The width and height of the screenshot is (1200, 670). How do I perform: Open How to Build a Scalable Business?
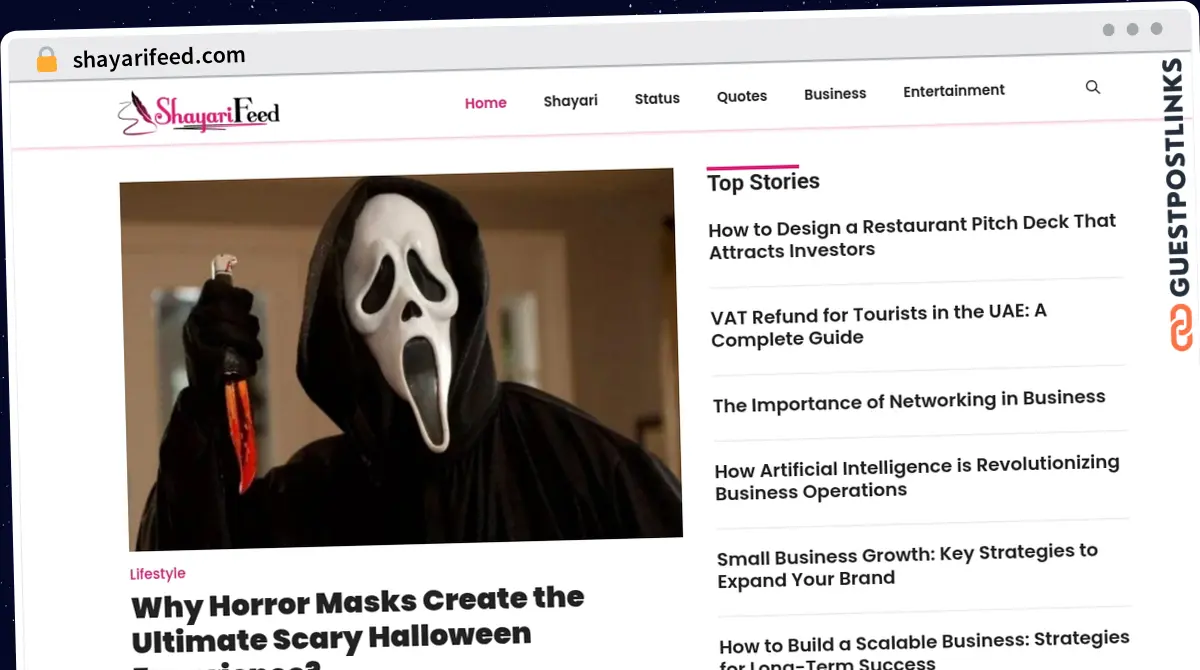point(923,646)
